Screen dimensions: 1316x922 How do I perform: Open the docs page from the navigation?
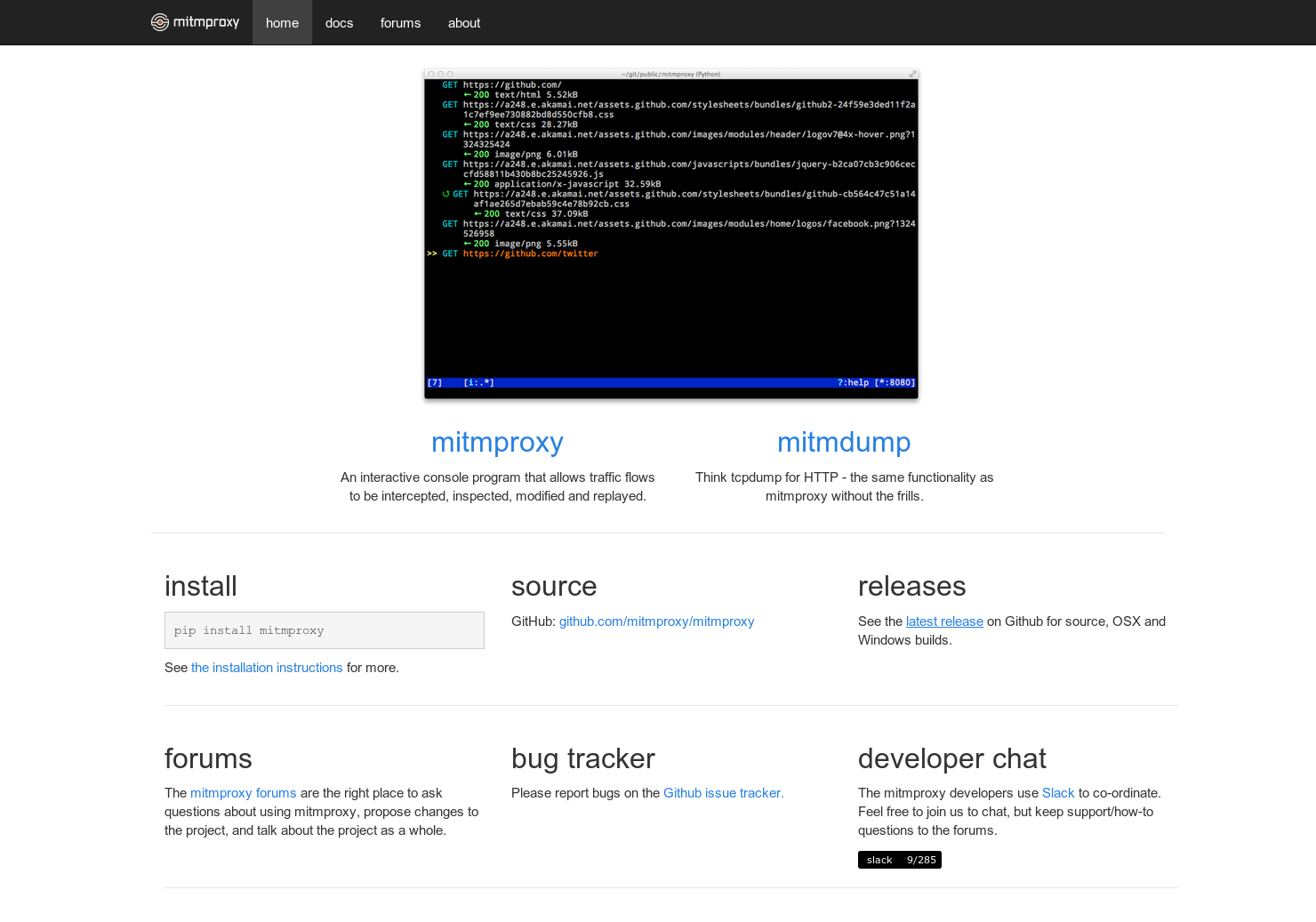[x=339, y=22]
